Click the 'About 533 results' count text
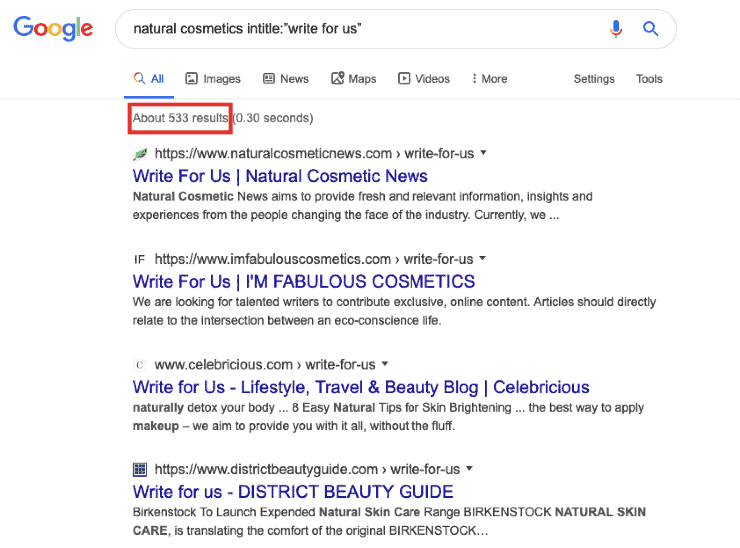 point(180,118)
